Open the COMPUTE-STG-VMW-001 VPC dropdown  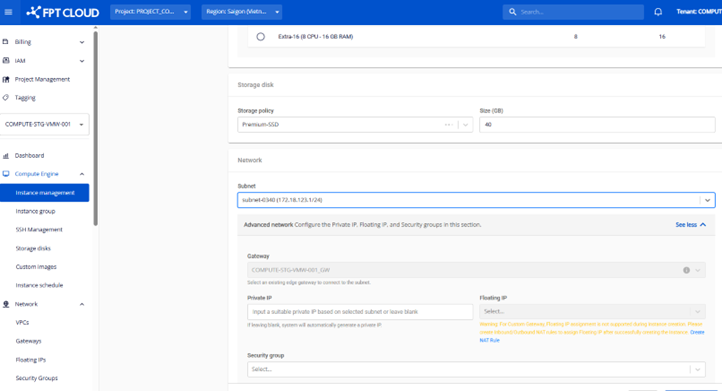(45, 124)
